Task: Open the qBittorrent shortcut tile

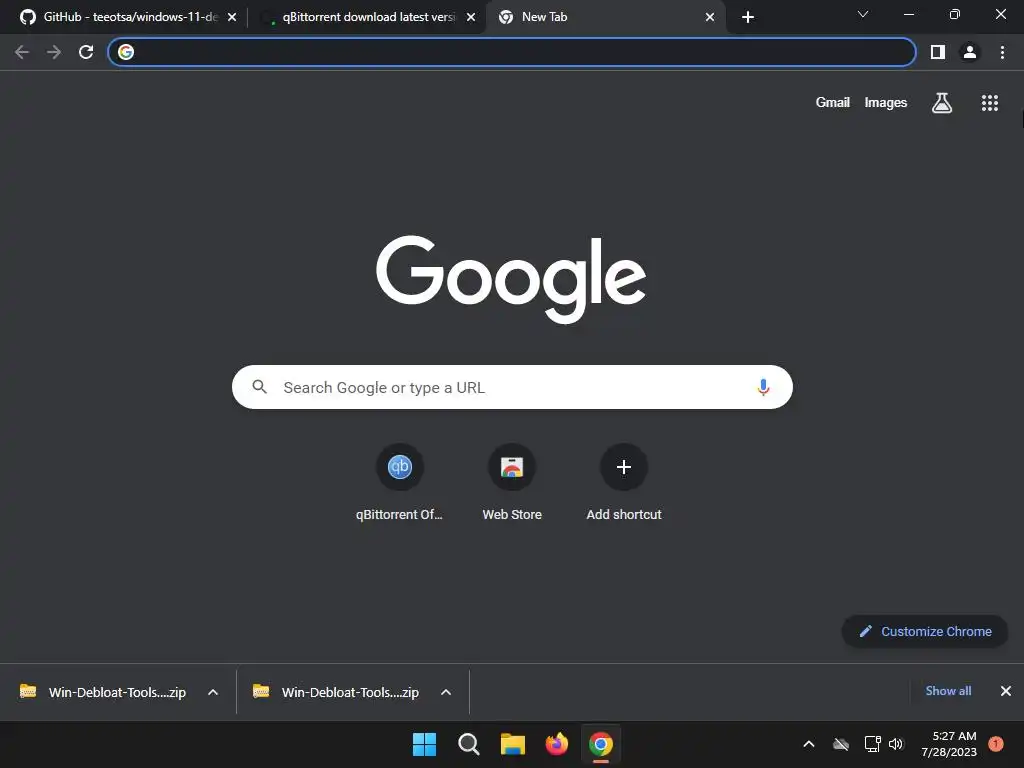Action: 400,483
